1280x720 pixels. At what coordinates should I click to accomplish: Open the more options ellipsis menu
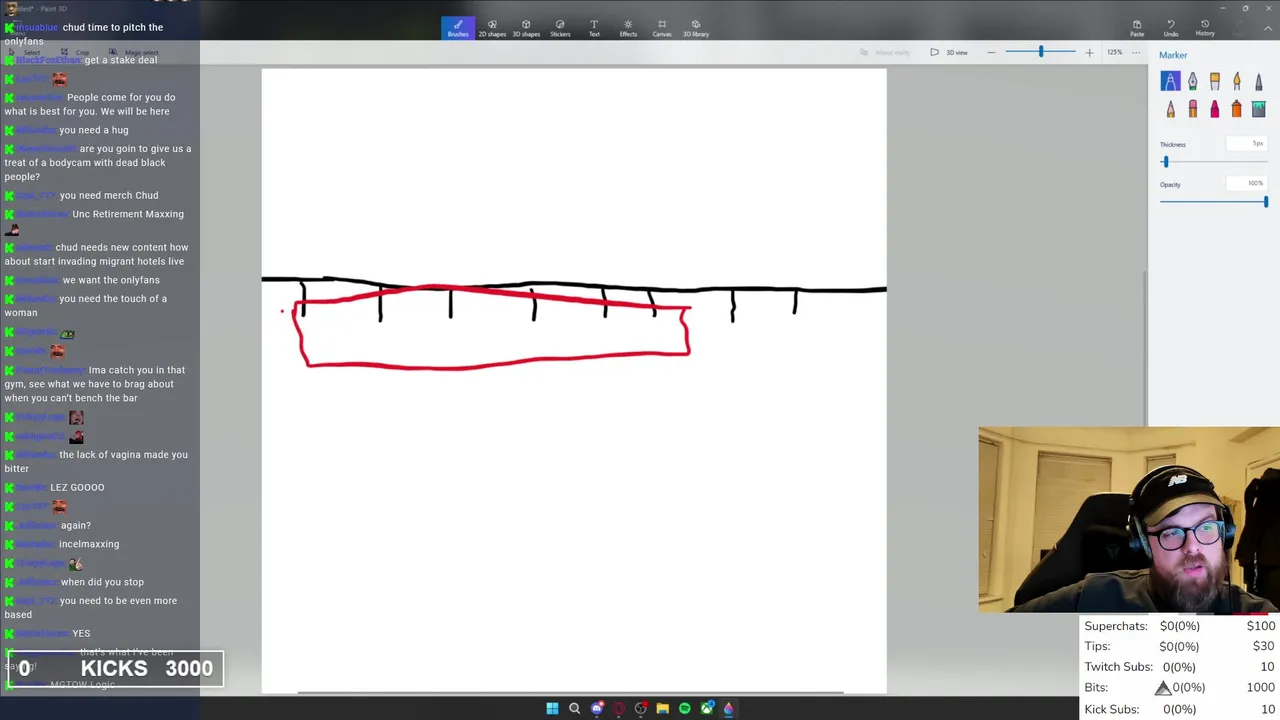[x=1136, y=52]
